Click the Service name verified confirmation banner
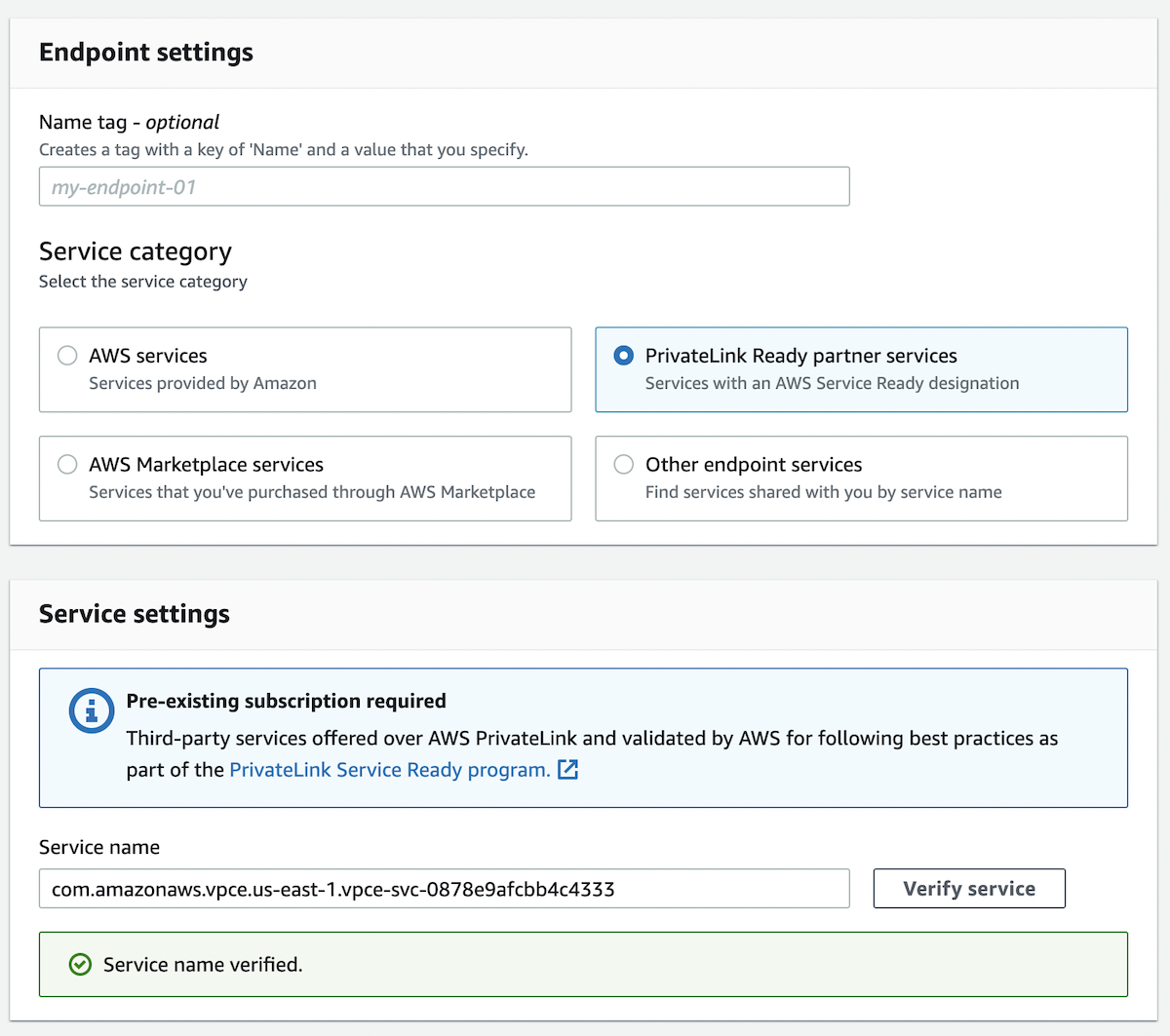This screenshot has width=1170, height=1036. click(x=583, y=964)
